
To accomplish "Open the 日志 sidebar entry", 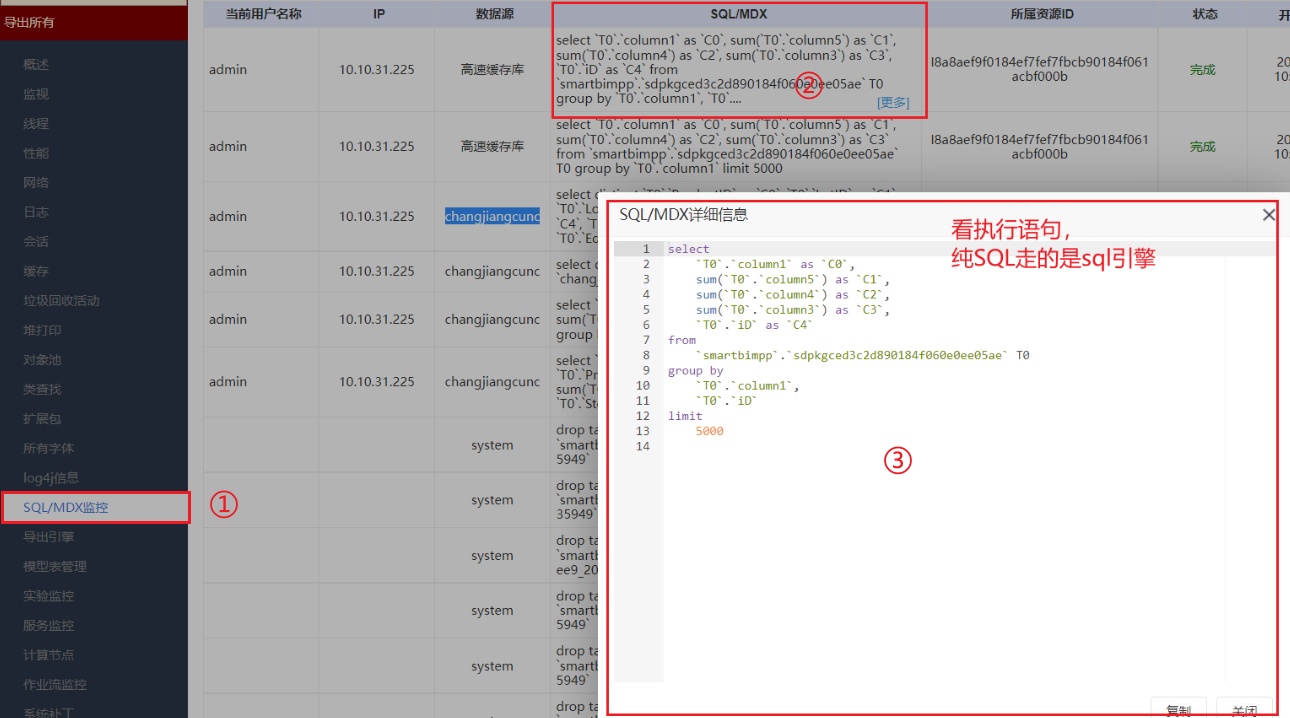I will (x=36, y=212).
